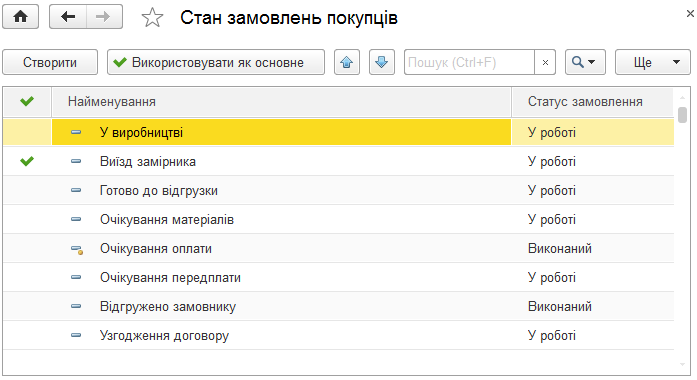697x380 pixels.
Task: Close the "Стан замовлень покупців" form
Action: click(690, 14)
